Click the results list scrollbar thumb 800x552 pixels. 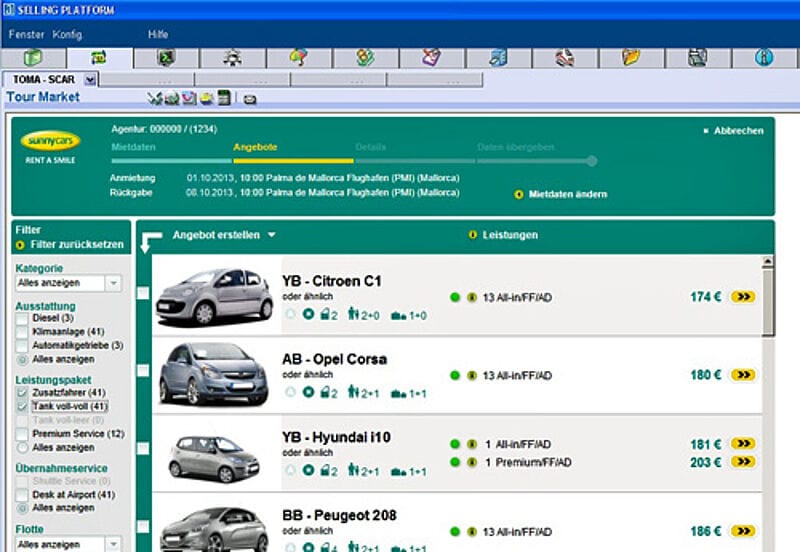tap(768, 303)
